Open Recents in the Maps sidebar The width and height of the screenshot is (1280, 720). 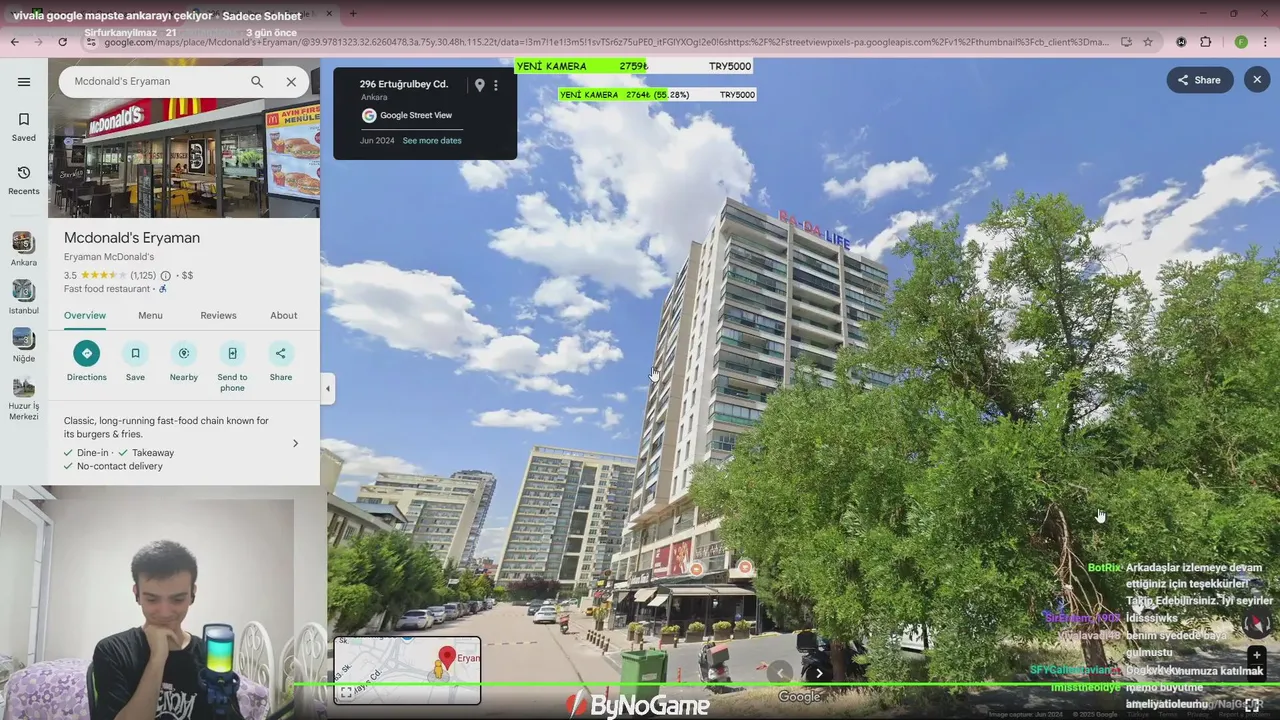point(24,181)
